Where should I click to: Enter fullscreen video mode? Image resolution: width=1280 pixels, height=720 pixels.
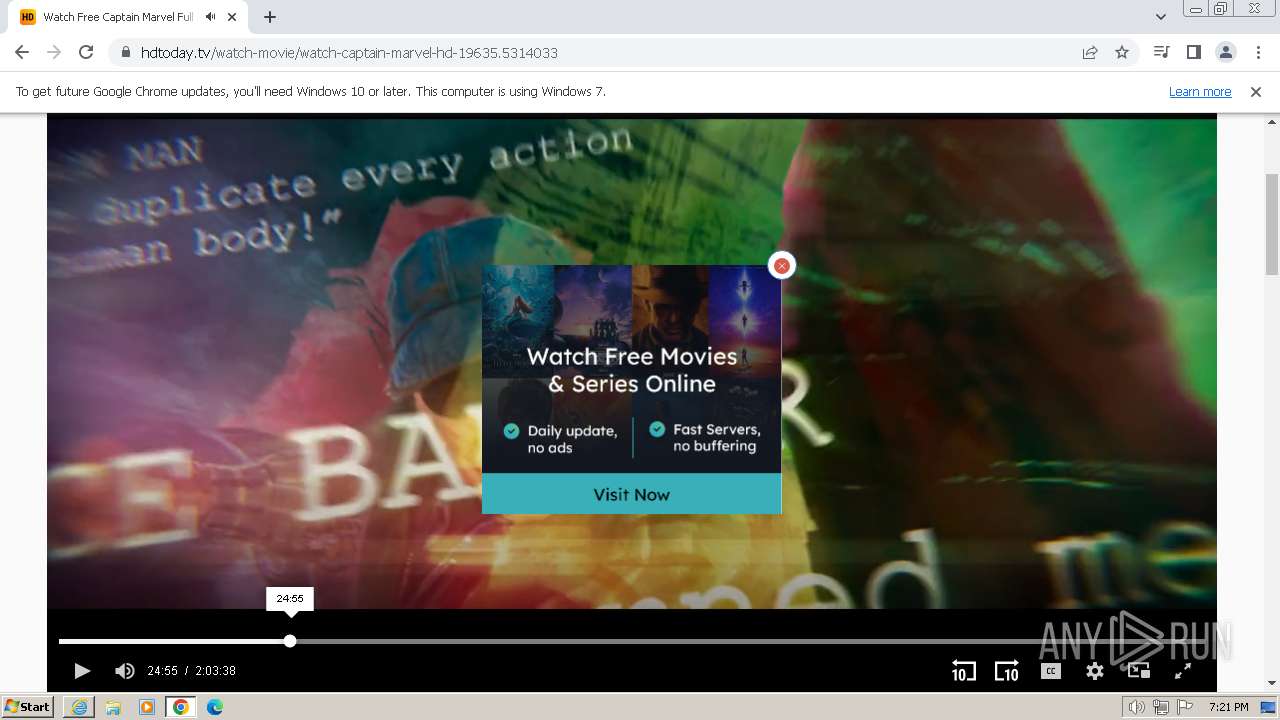point(1182,671)
